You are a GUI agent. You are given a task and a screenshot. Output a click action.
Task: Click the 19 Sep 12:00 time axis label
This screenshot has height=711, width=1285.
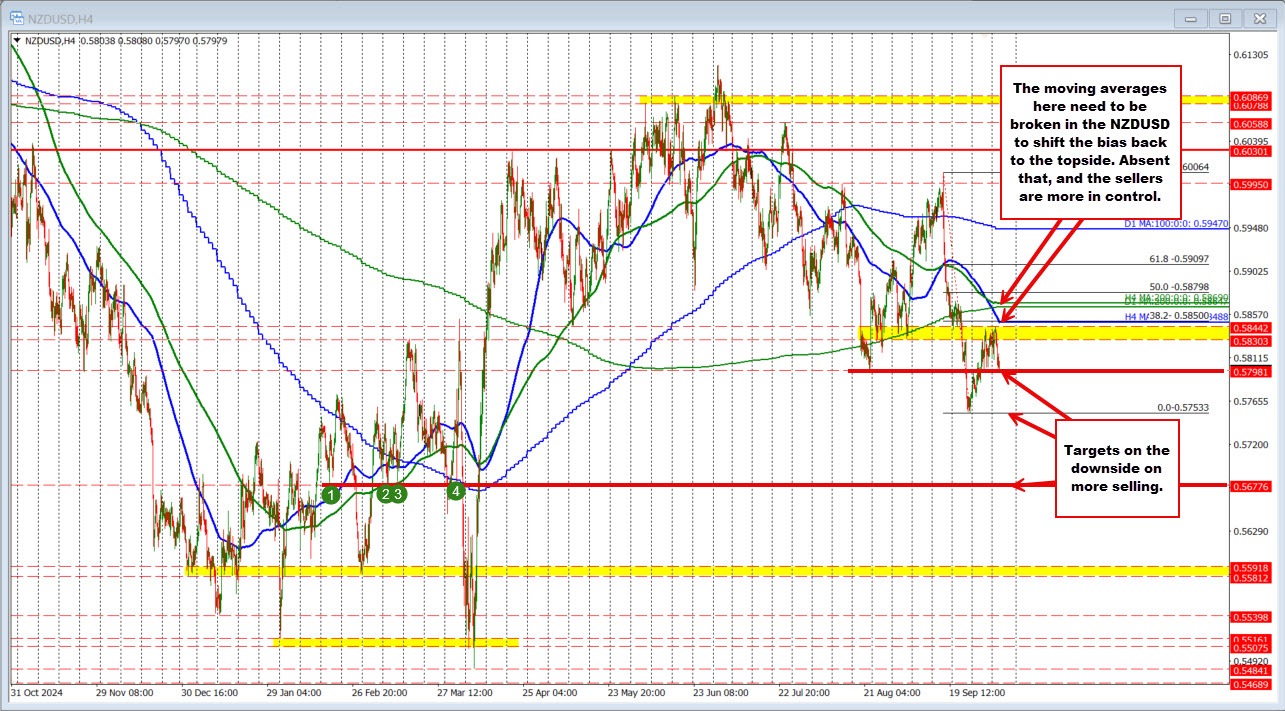click(977, 692)
